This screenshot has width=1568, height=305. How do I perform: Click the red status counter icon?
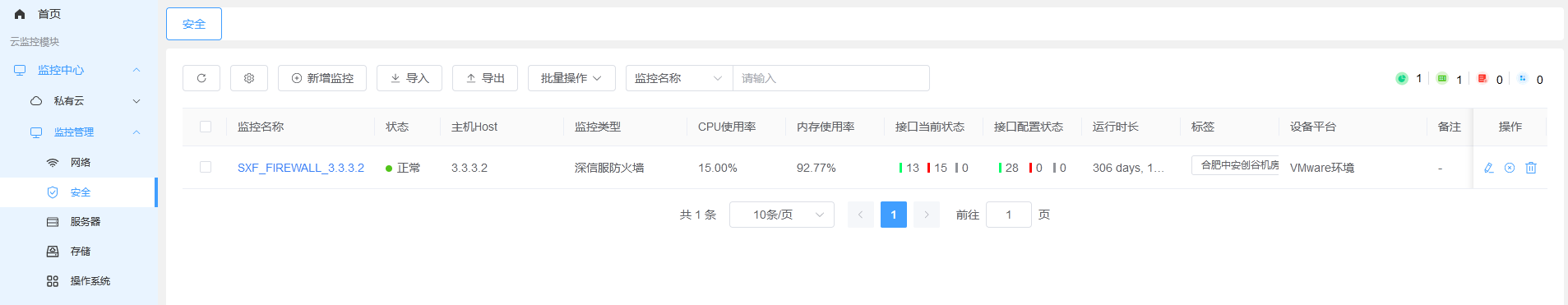(x=1482, y=78)
